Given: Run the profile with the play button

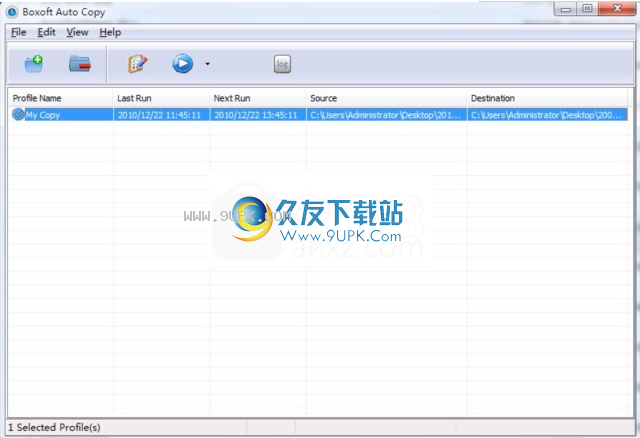Looking at the screenshot, I should tap(182, 64).
